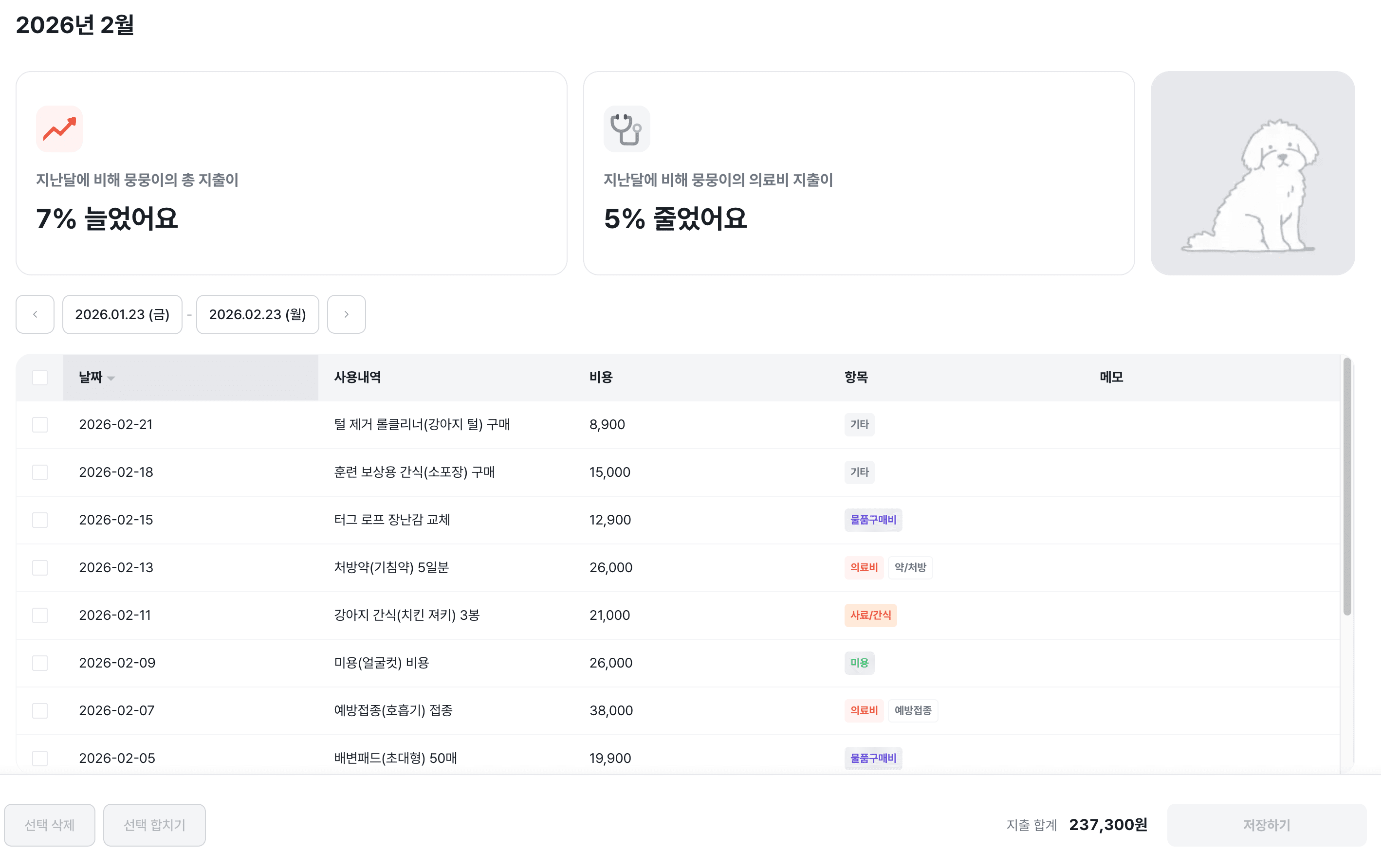Click the 저장하기 button
This screenshot has width=1381, height=868.
tap(1266, 825)
